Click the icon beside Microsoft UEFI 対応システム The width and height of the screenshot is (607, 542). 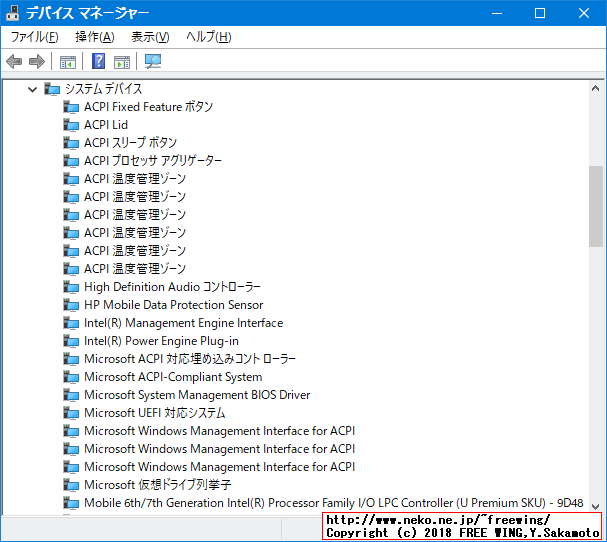coord(71,413)
